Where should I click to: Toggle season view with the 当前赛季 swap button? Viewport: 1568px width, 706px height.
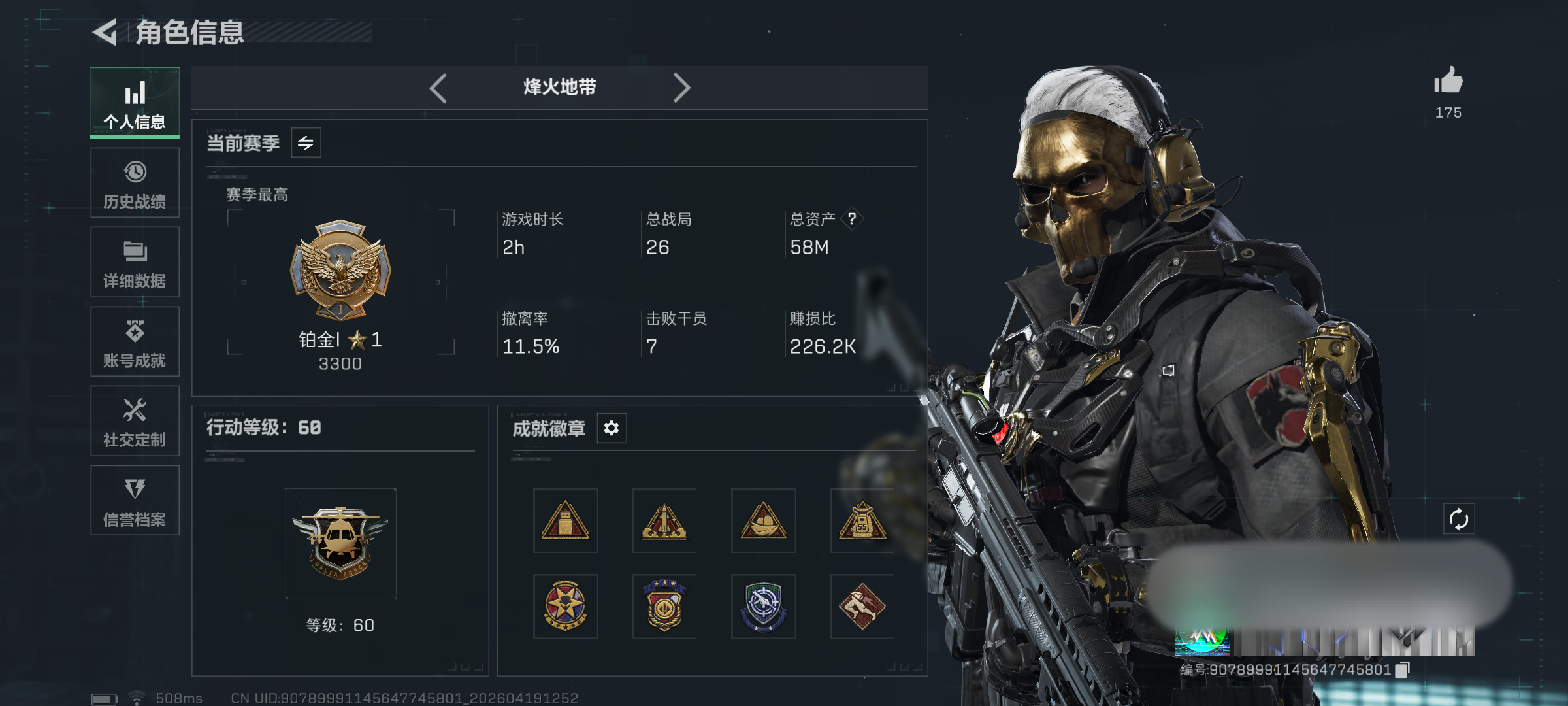pyautogui.click(x=306, y=143)
